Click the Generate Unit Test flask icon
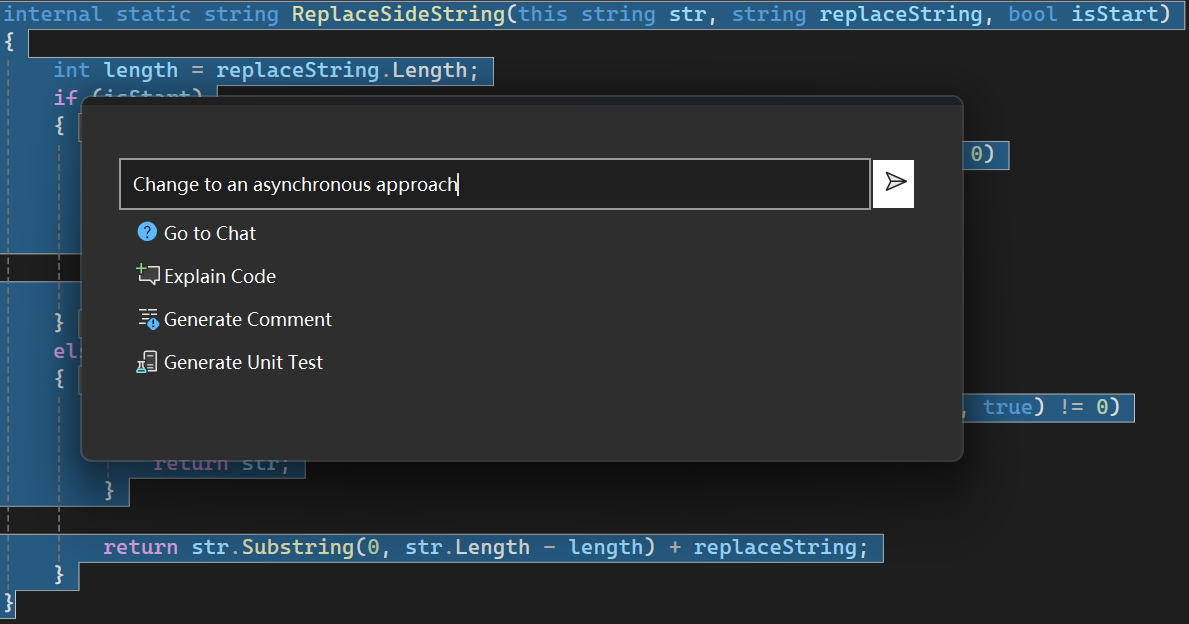The image size is (1189, 624). click(147, 362)
